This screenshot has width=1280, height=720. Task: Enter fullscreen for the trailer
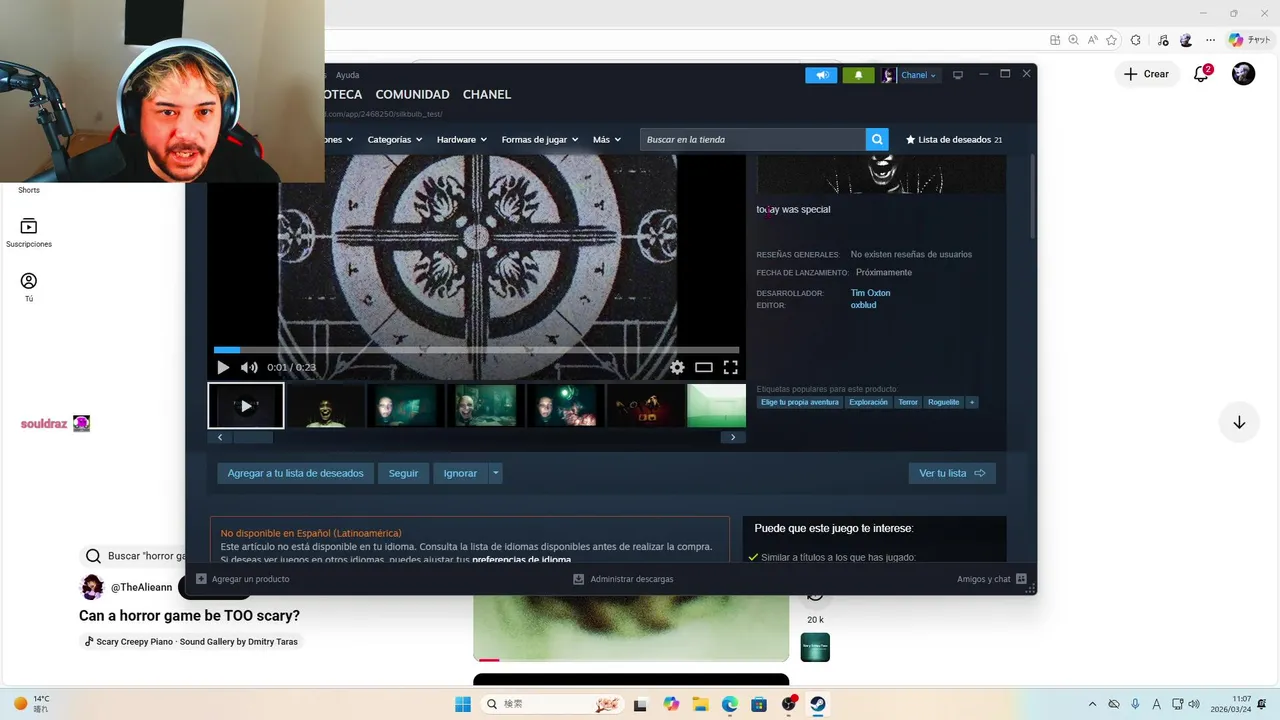tap(731, 367)
